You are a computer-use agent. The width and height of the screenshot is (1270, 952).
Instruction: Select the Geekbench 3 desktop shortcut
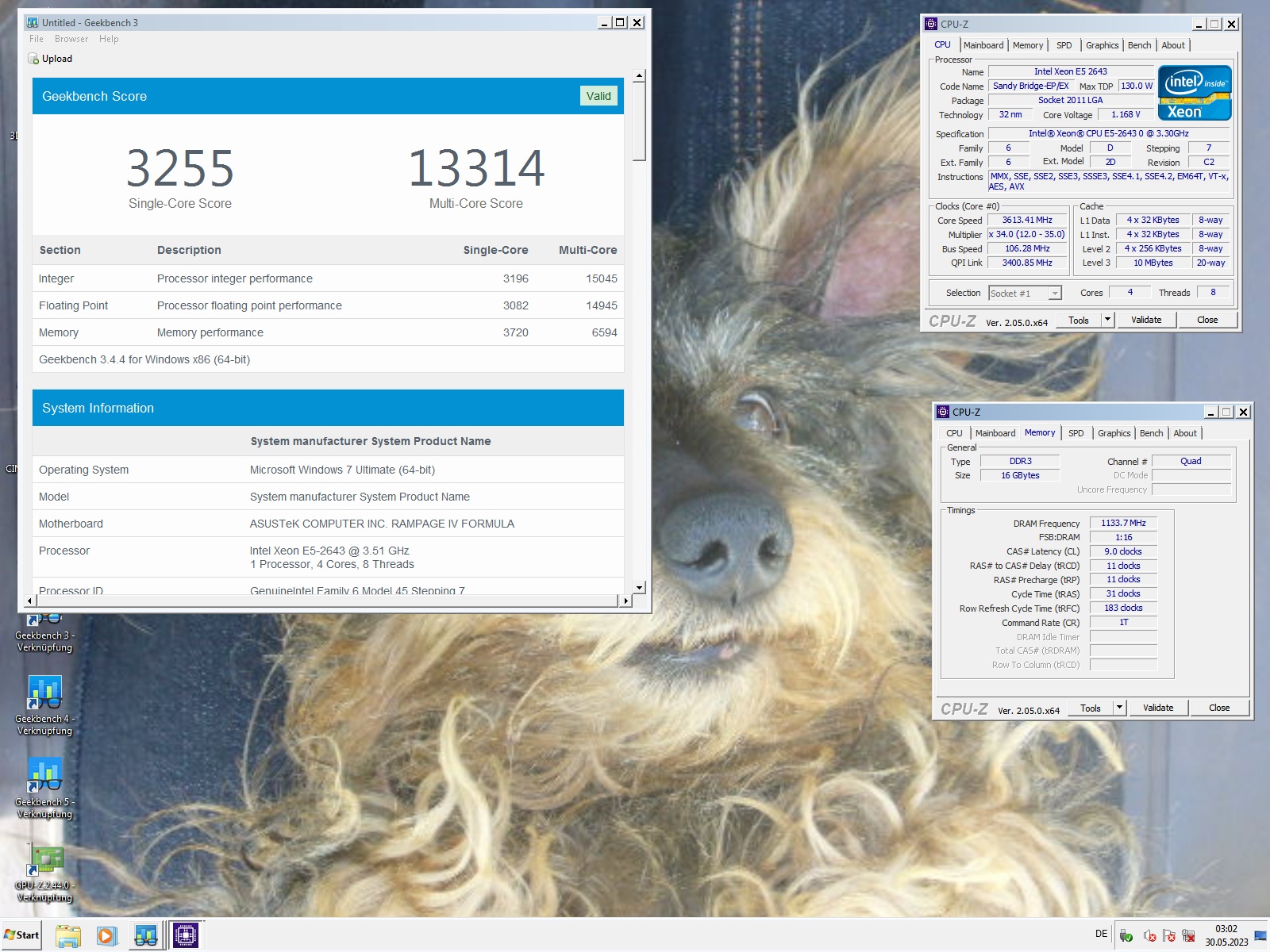[x=45, y=633]
